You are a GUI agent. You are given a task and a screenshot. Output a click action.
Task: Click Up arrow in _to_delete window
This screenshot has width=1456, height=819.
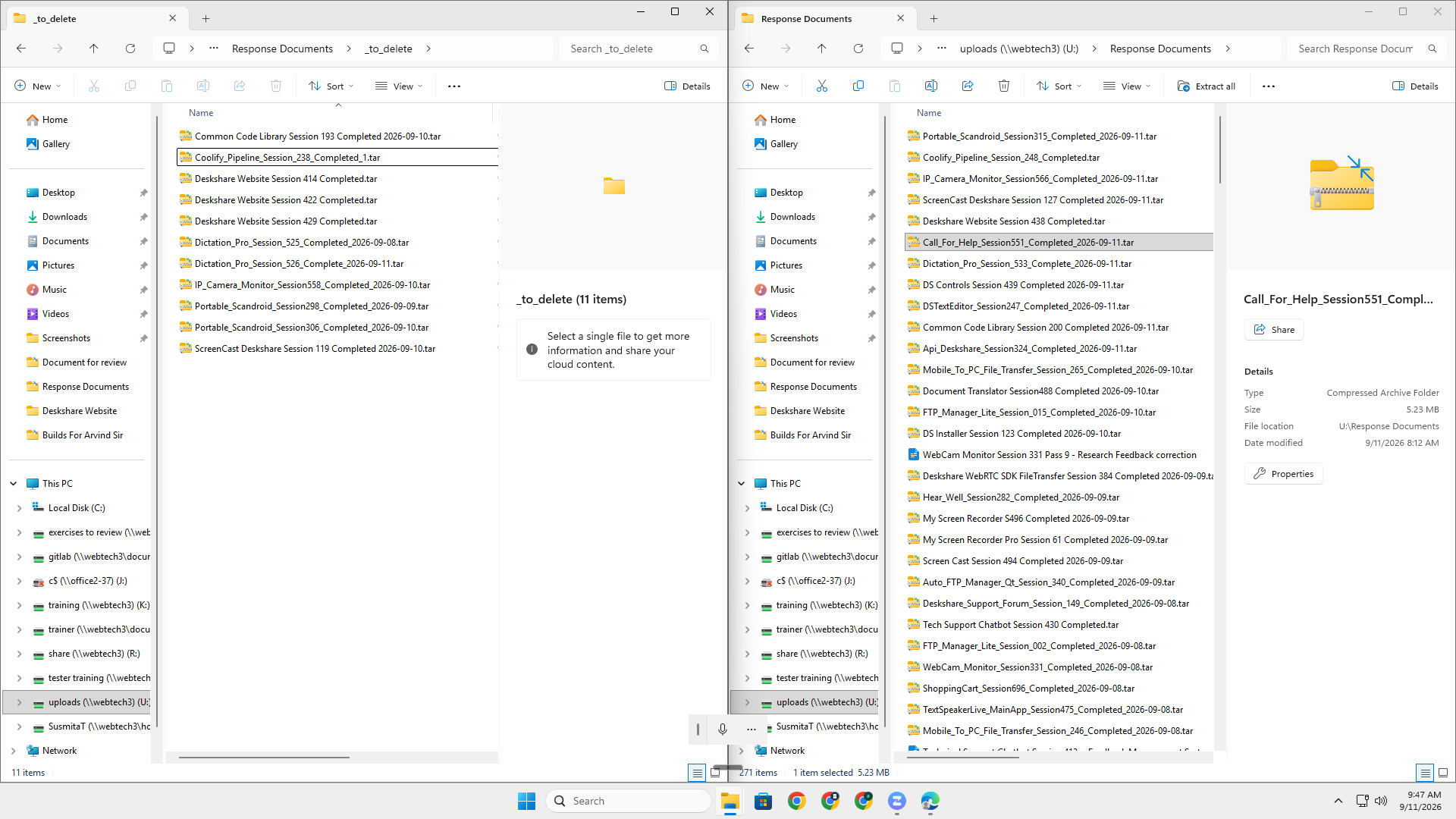click(93, 49)
